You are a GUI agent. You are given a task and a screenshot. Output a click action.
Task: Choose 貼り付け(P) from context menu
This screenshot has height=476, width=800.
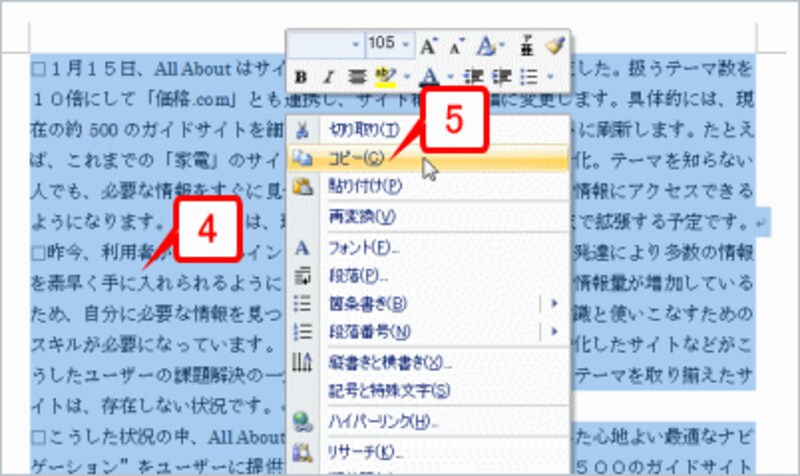pos(429,186)
